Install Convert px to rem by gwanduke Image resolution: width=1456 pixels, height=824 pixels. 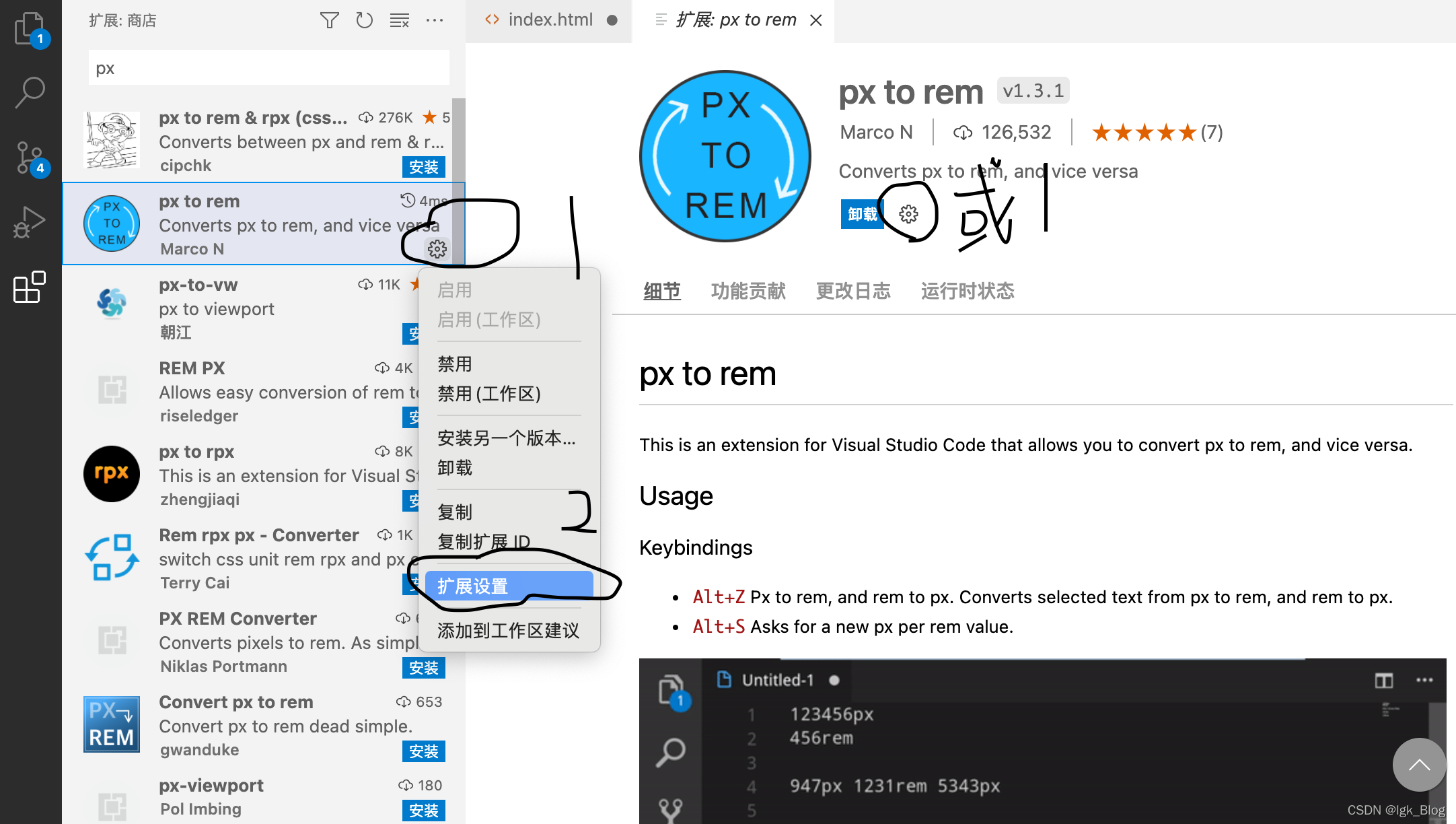click(424, 751)
